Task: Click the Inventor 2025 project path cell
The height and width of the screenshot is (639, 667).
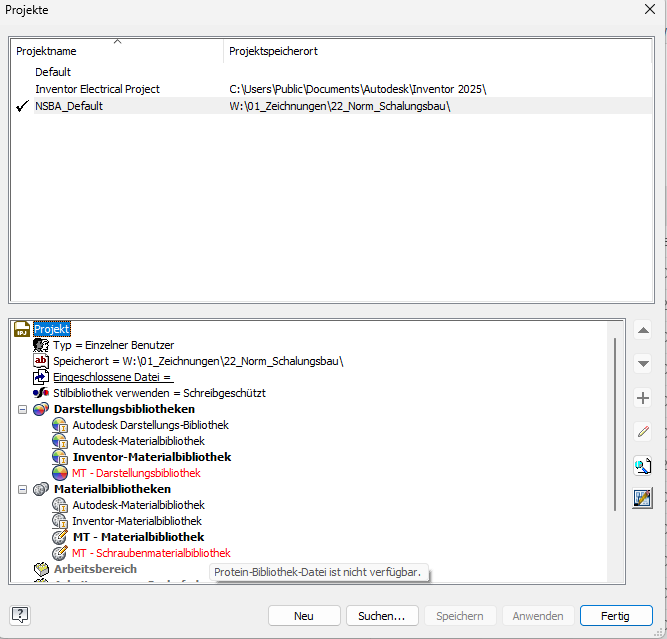Action: click(x=358, y=89)
